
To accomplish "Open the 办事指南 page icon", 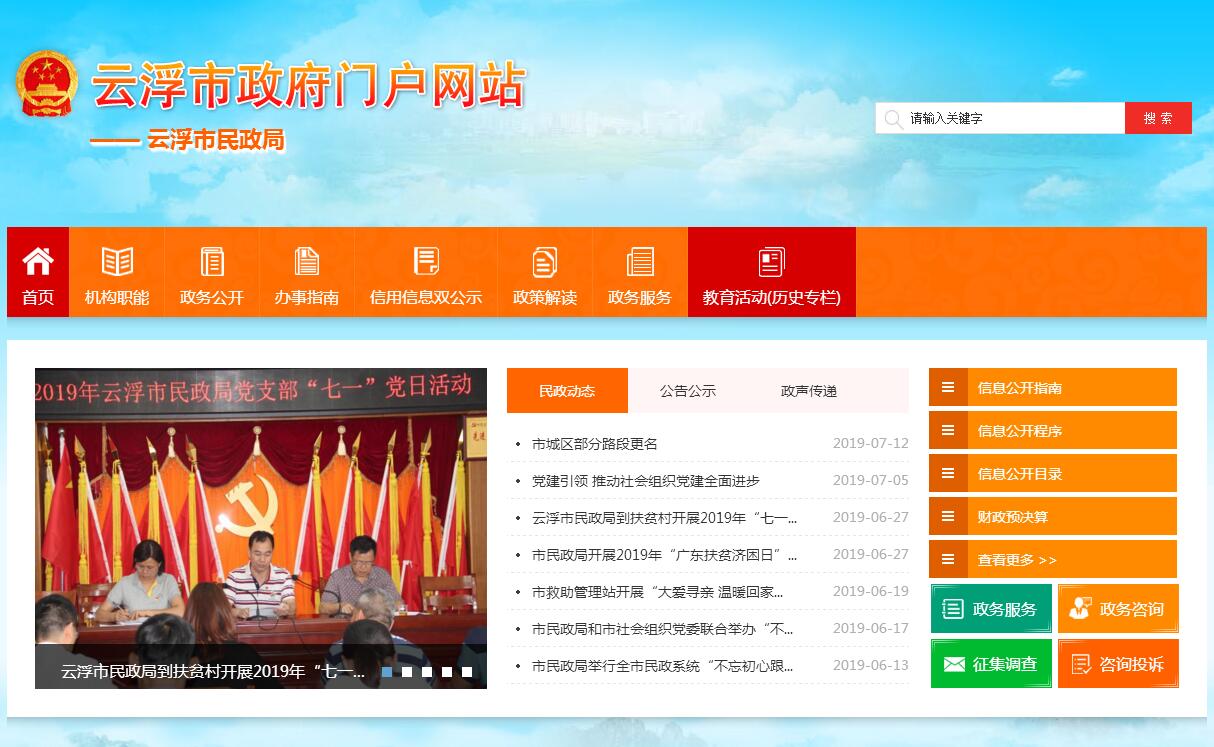I will pyautogui.click(x=307, y=262).
